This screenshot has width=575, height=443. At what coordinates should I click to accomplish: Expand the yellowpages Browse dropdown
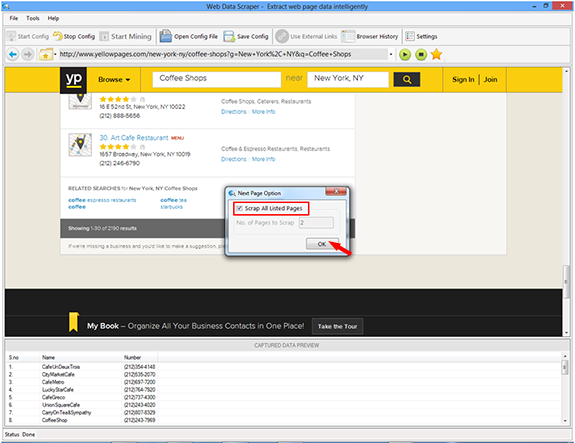coord(114,80)
